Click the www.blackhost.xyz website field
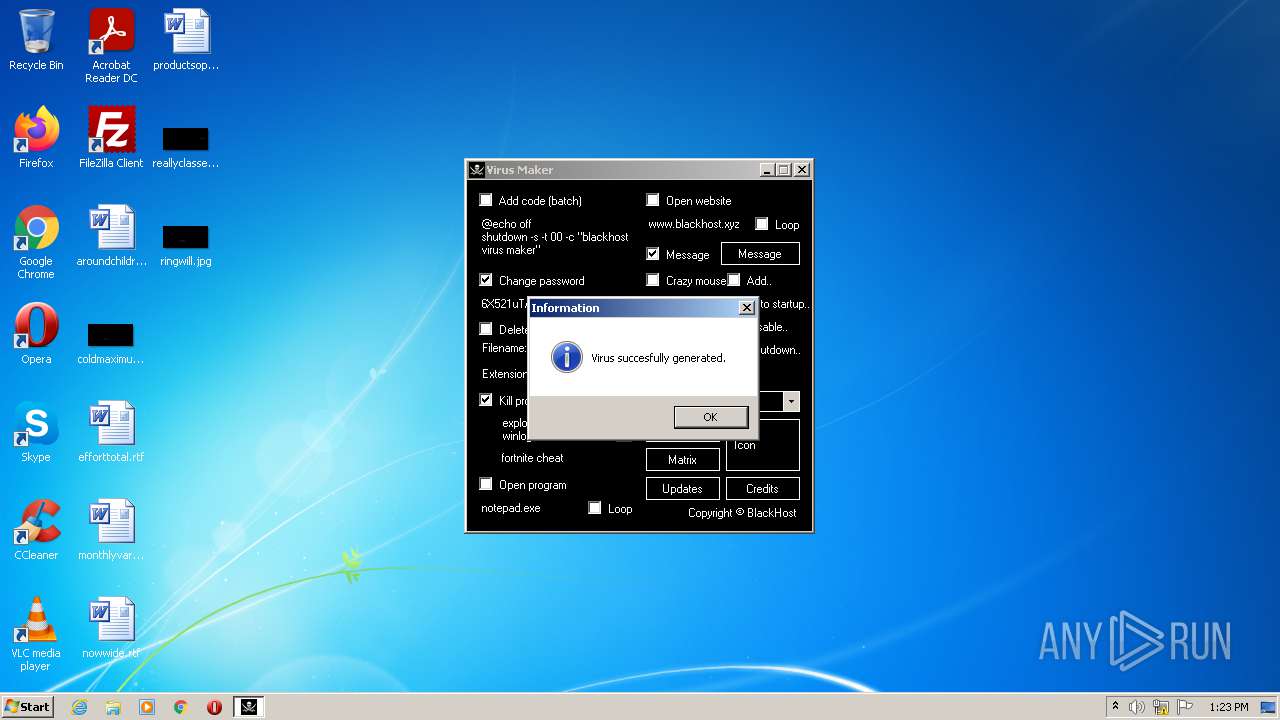The image size is (1280, 720). (694, 224)
